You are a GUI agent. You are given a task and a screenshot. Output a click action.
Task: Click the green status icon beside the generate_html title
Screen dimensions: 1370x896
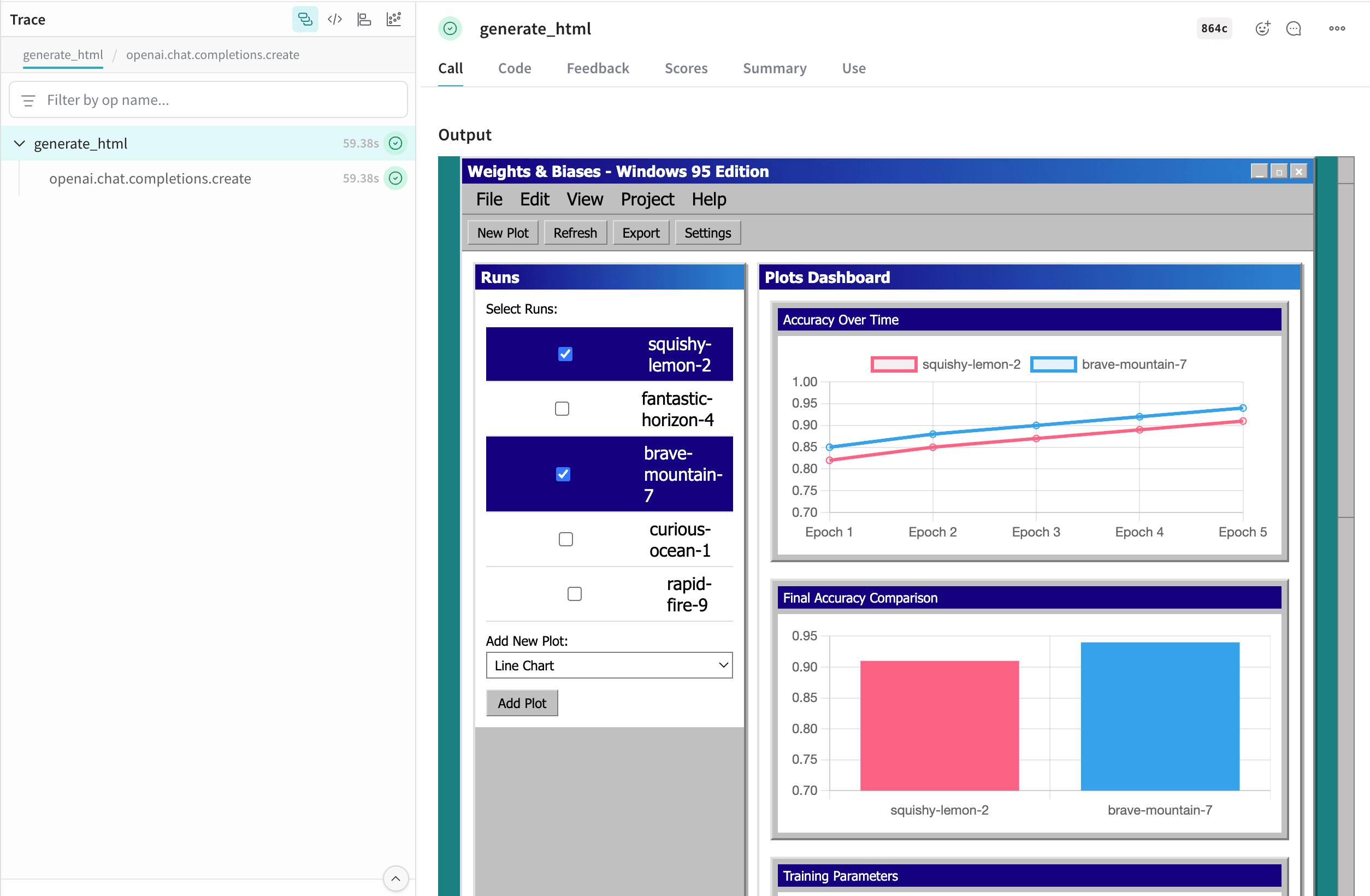(x=450, y=28)
